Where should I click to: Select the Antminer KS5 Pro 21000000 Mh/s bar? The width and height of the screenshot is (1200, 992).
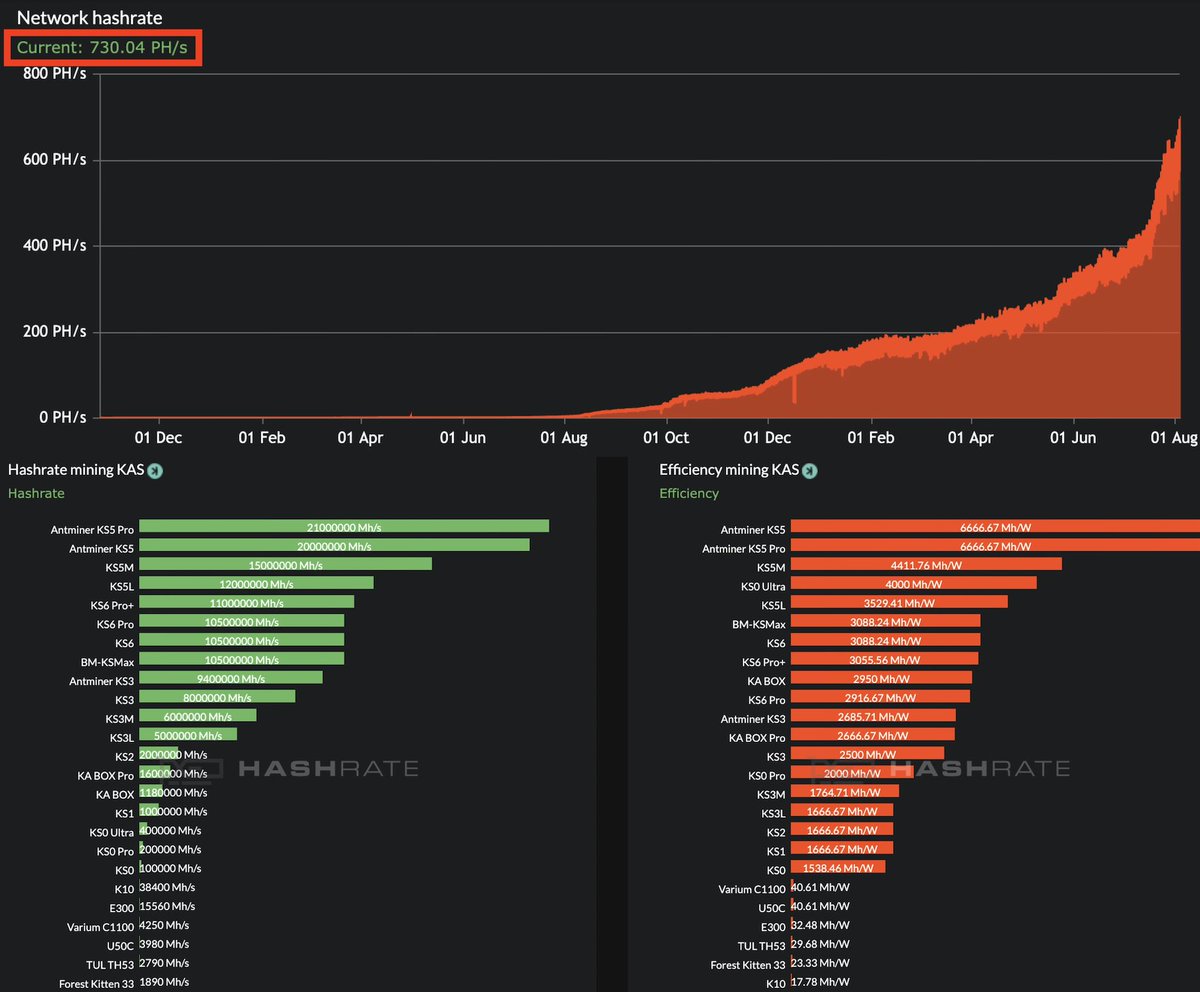point(344,527)
